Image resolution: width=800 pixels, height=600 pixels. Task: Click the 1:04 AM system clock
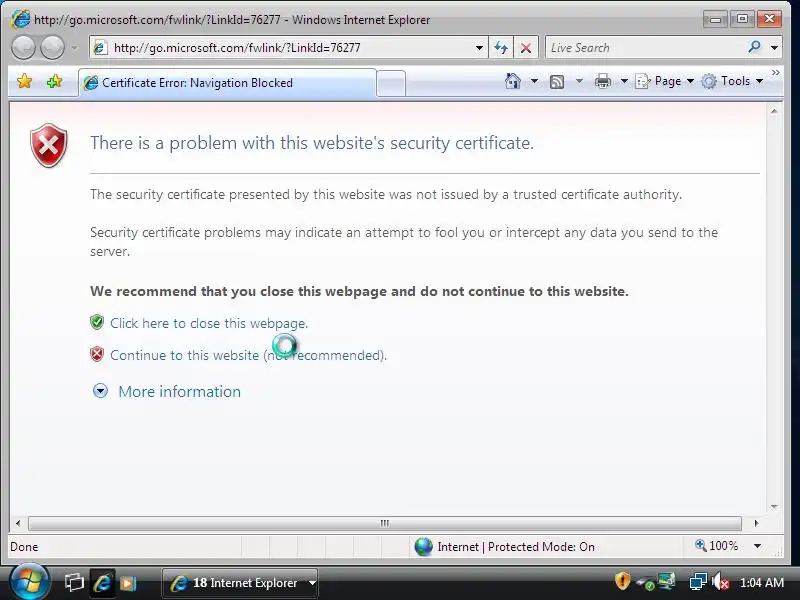pyautogui.click(x=761, y=583)
